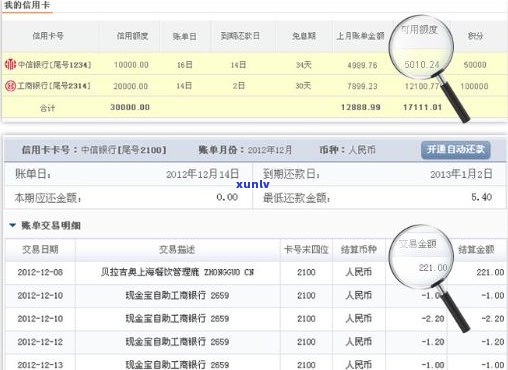Click the 账单月份 2012年12月 value
Screen dimensions: 508x370
pyautogui.click(x=270, y=150)
